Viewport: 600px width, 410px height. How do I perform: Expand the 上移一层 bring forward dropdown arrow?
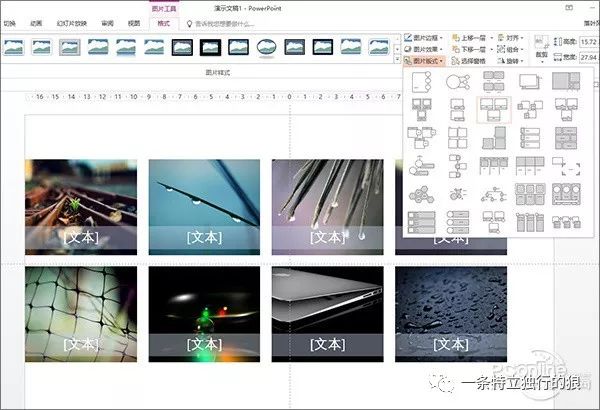492,38
